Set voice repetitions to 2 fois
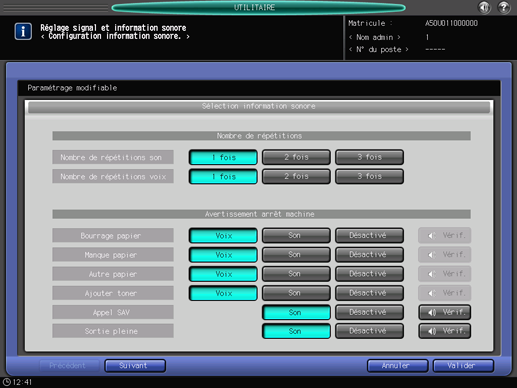517x388 pixels. 296,177
